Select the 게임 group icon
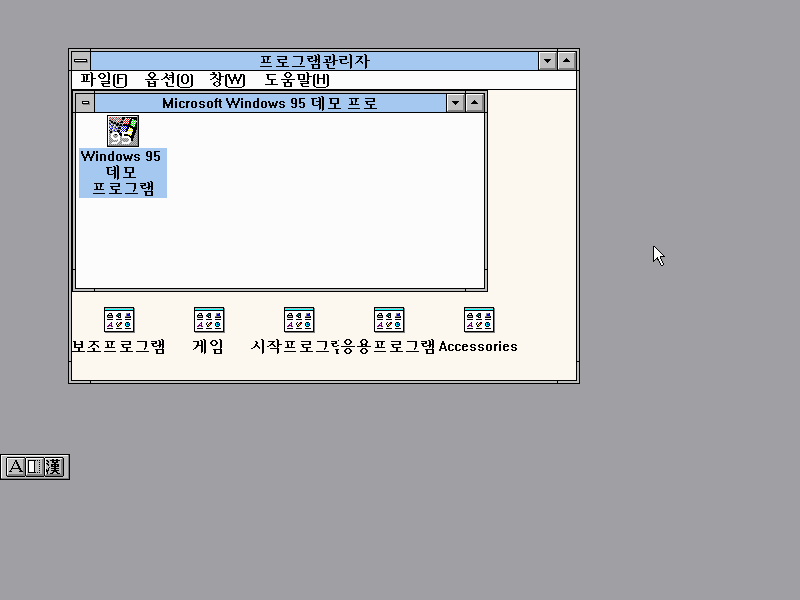This screenshot has height=600, width=800. tap(209, 320)
